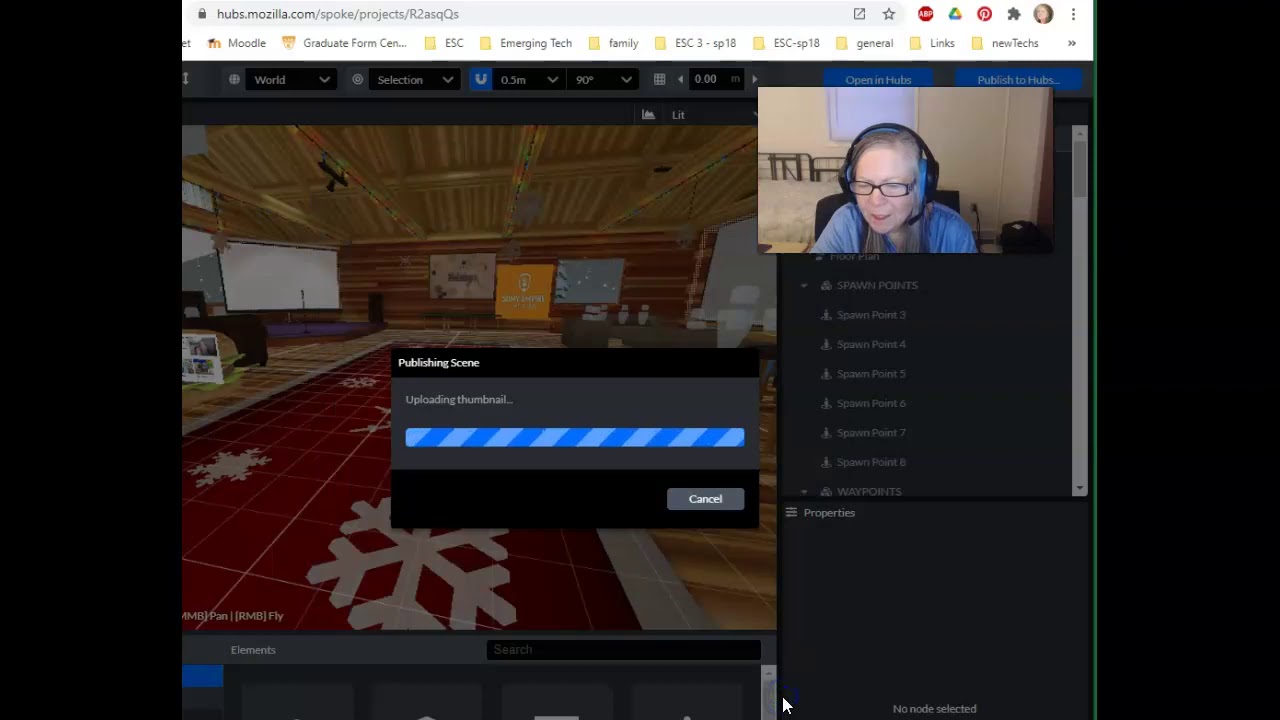
Task: Open the Google Drive extension icon
Action: click(x=955, y=14)
